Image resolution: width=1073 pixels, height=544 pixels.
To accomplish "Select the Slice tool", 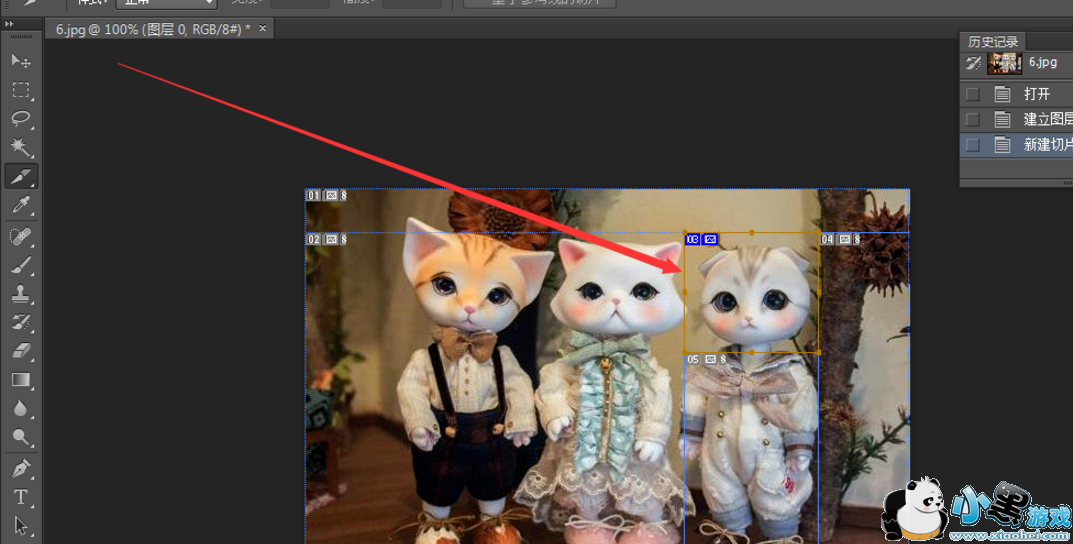I will click(x=21, y=176).
